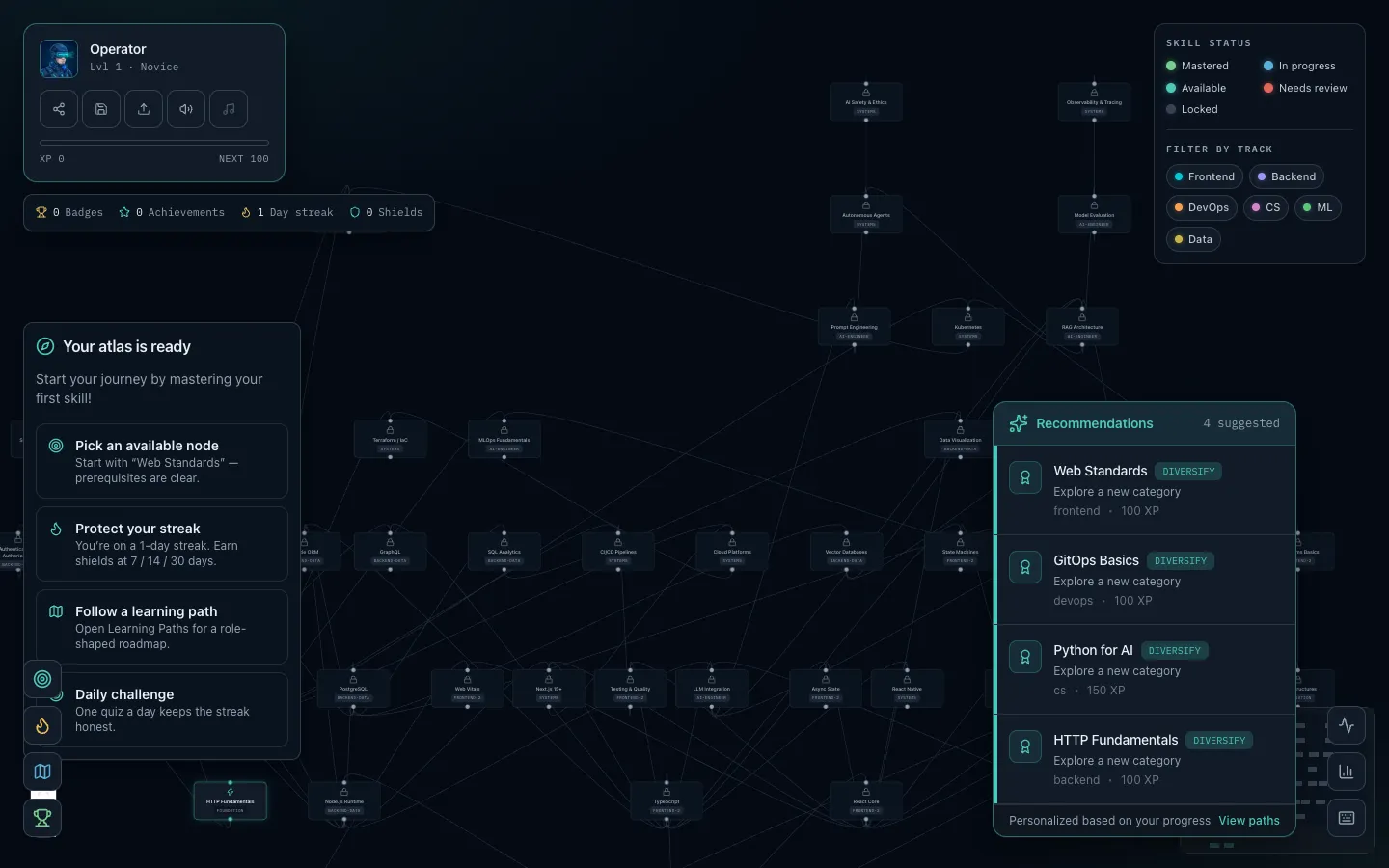
Task: Select the HTTP Fundamentals node in the graph
Action: (231, 801)
